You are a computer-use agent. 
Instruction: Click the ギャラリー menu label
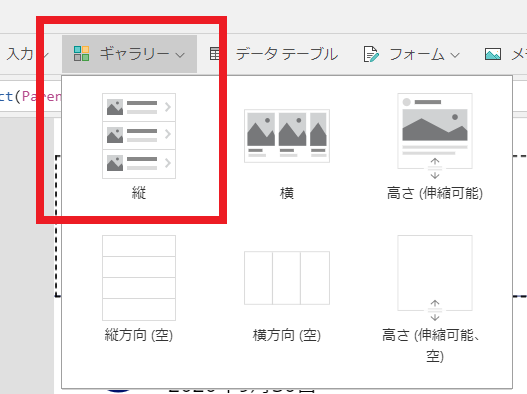(x=134, y=54)
